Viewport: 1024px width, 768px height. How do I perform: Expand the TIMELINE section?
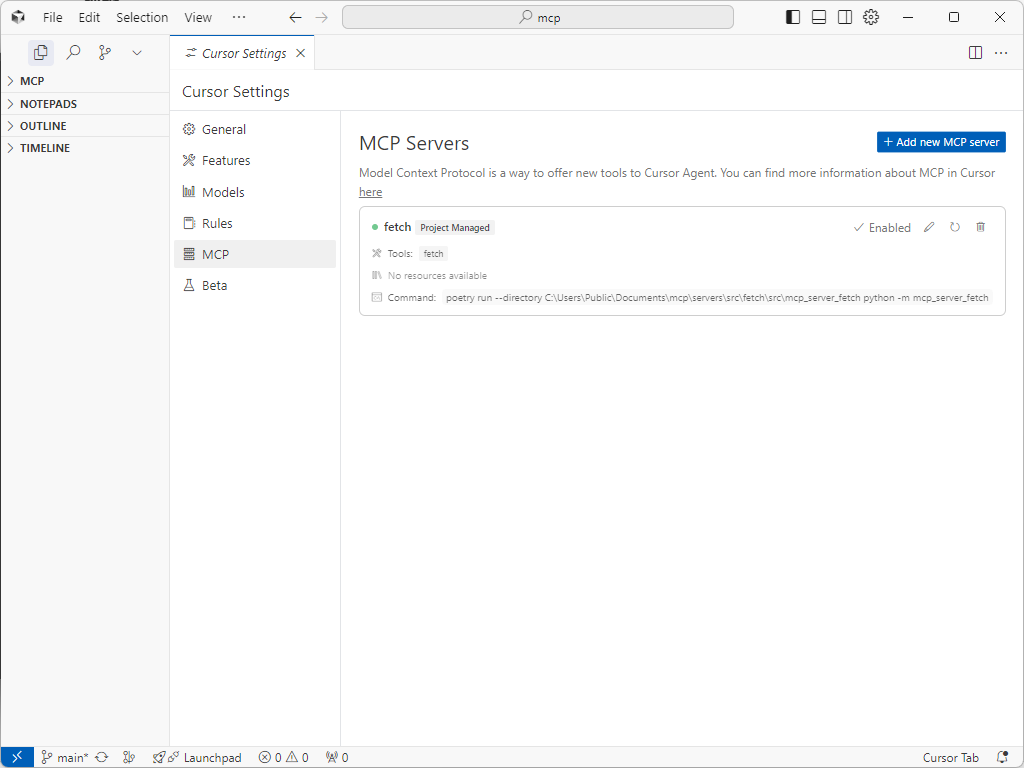pyautogui.click(x=85, y=148)
